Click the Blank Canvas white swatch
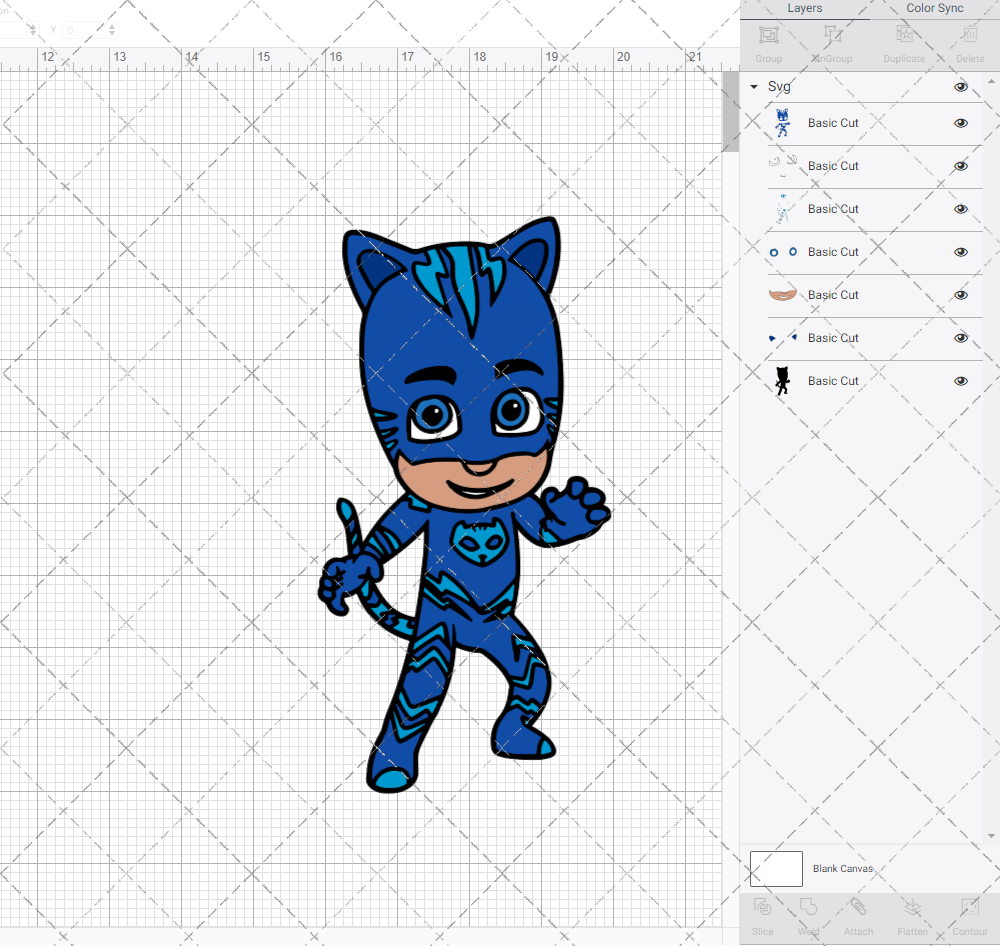 776,869
